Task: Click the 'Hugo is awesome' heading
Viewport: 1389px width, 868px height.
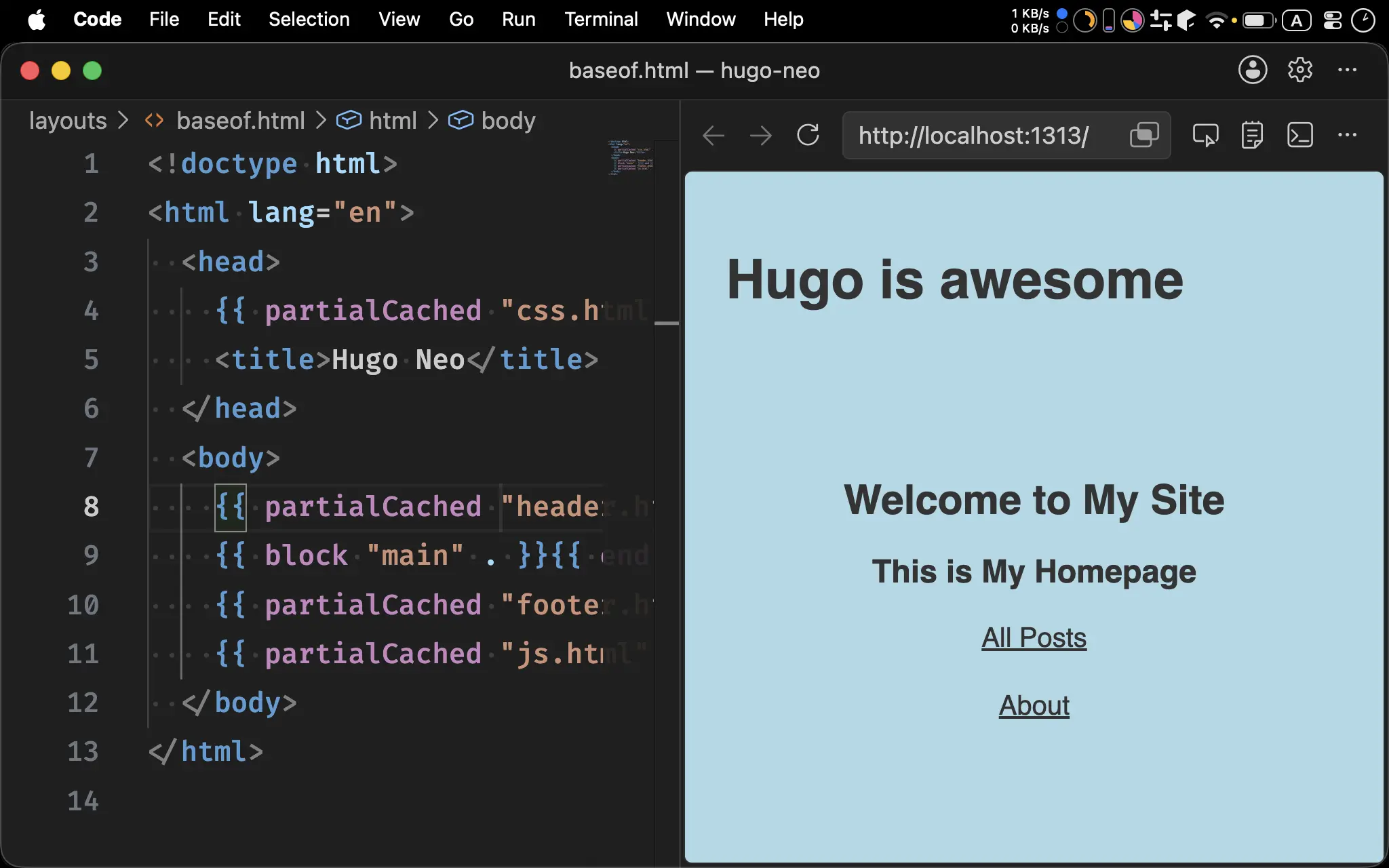Action: point(955,280)
